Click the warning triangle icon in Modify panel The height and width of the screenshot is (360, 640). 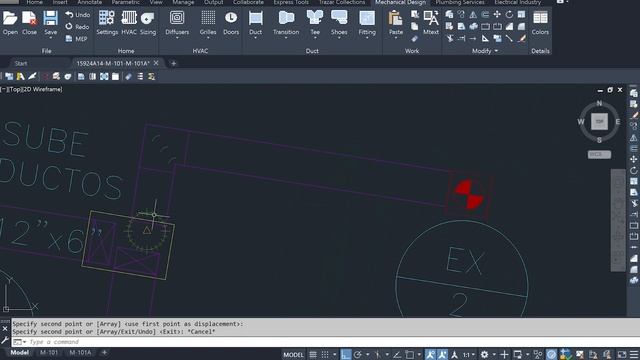pos(473,14)
